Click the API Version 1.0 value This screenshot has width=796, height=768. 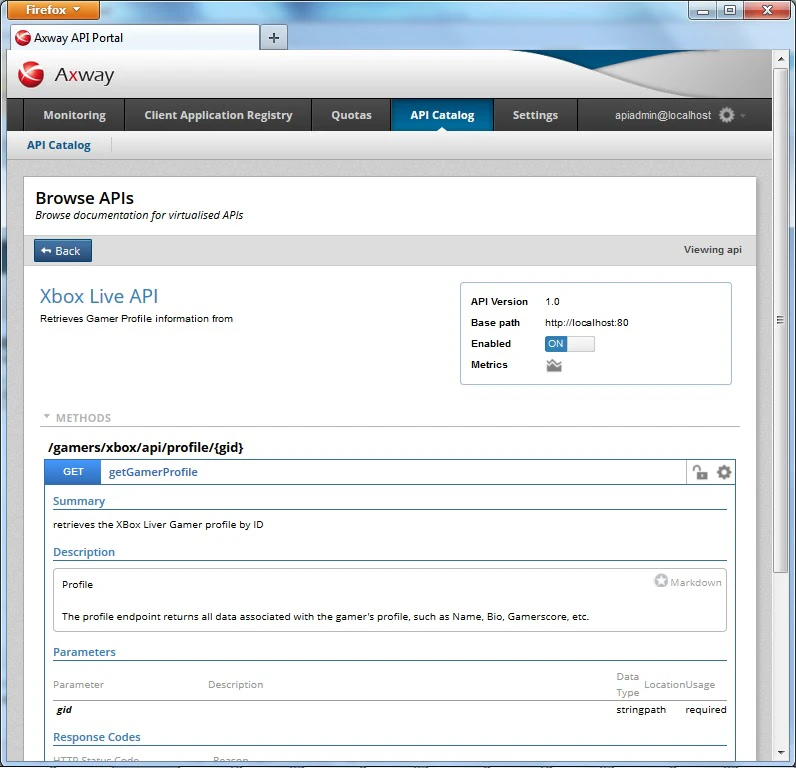click(552, 302)
